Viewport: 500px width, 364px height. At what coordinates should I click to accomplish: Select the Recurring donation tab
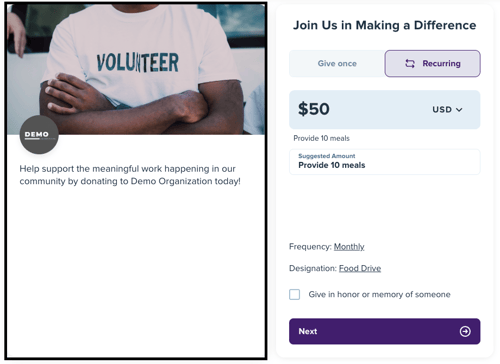[x=432, y=63]
